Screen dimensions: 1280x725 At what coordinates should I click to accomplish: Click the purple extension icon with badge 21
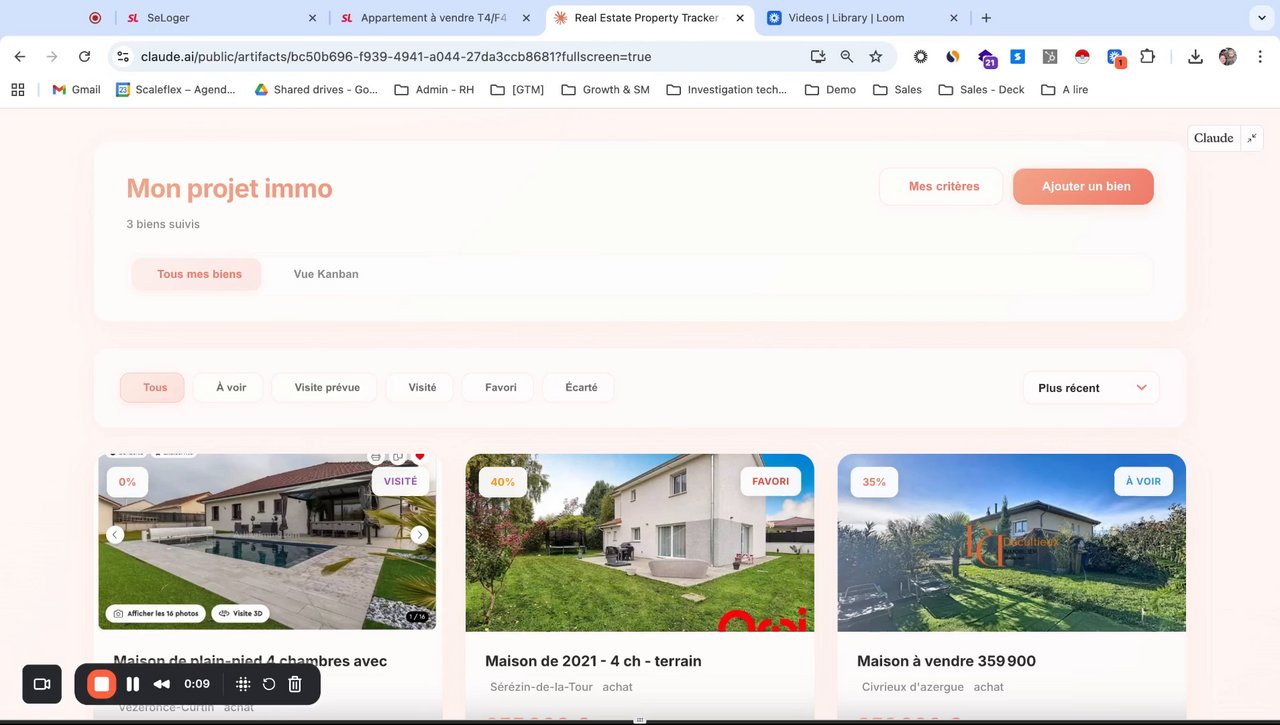pyautogui.click(x=987, y=58)
